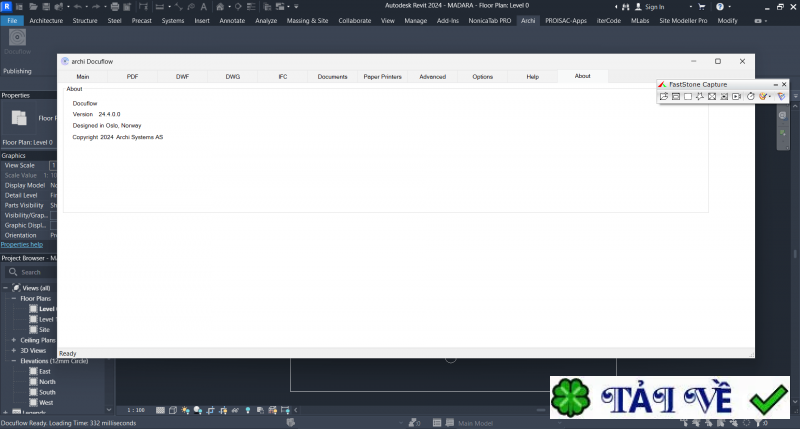Open FastStone output options dropdown arrow

770,97
